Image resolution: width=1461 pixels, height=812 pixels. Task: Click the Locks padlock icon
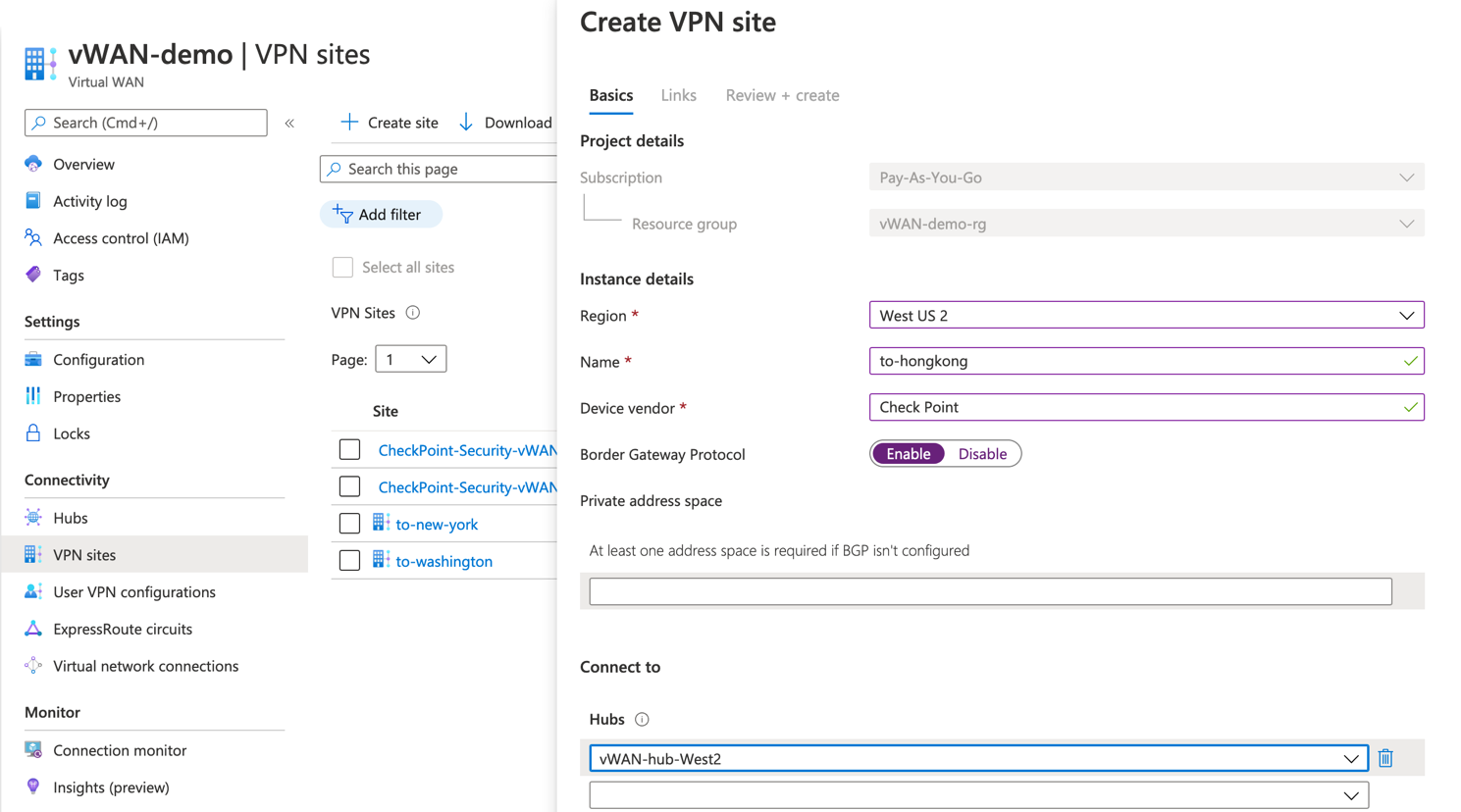point(33,432)
